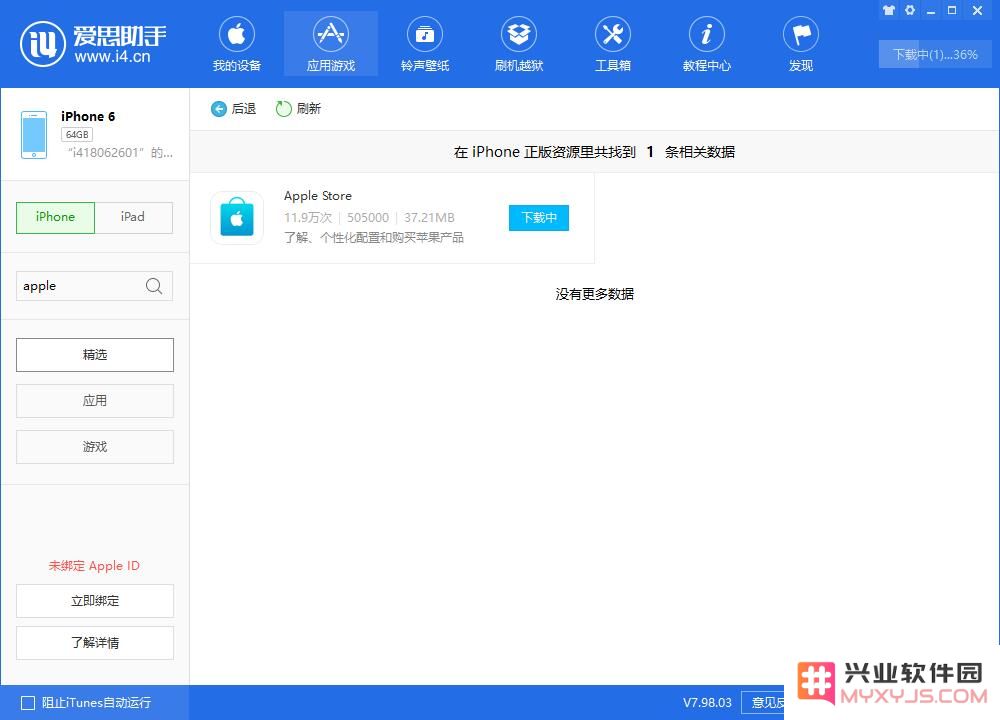Open download progress 下载中(1)...36%
The height and width of the screenshot is (720, 1000).
[x=935, y=54]
